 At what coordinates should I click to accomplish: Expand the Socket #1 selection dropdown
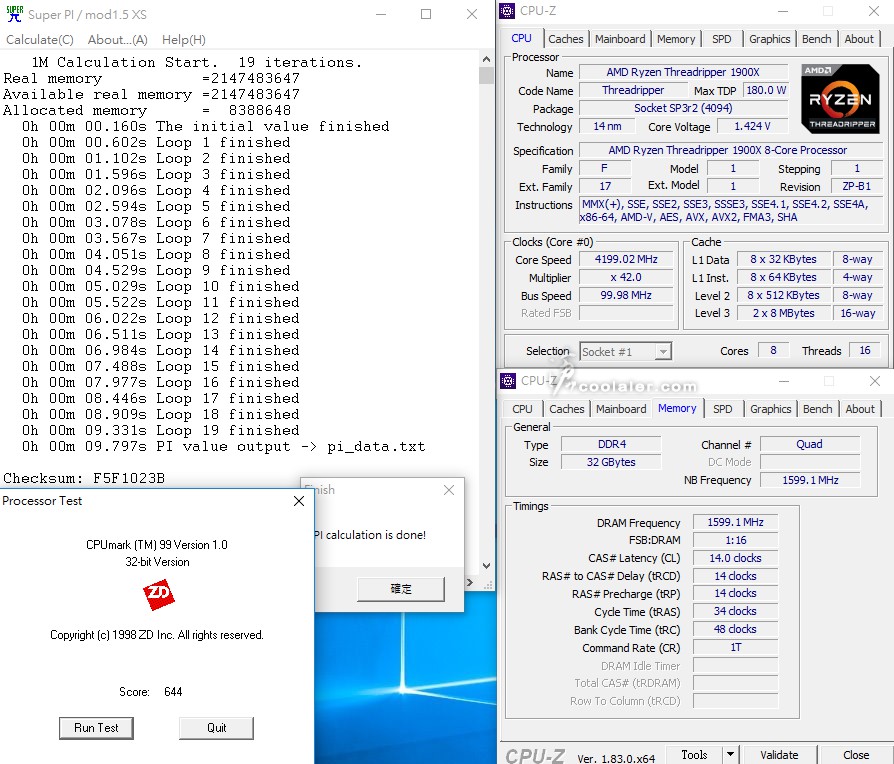point(663,352)
